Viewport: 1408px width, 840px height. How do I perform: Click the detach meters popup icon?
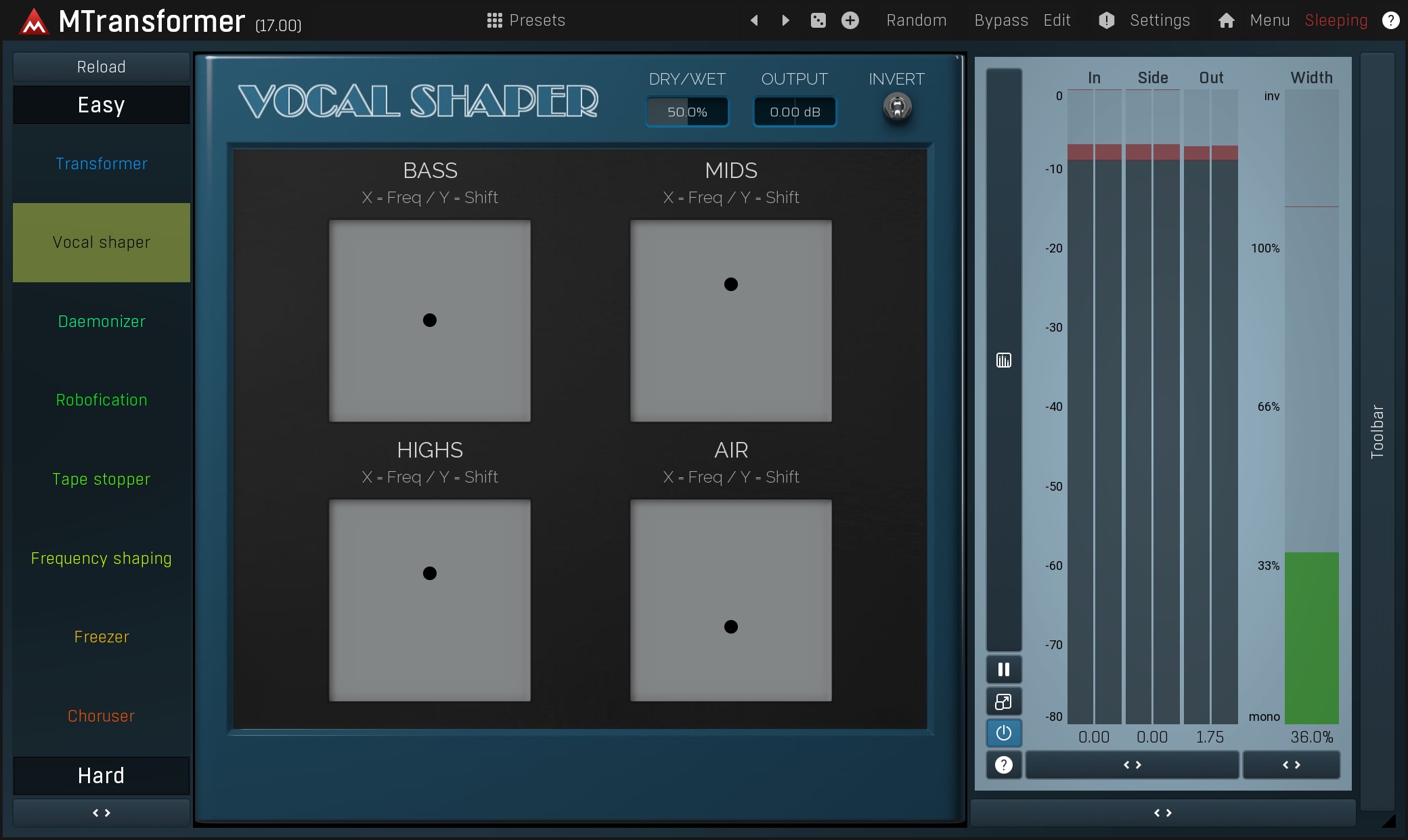(1003, 702)
